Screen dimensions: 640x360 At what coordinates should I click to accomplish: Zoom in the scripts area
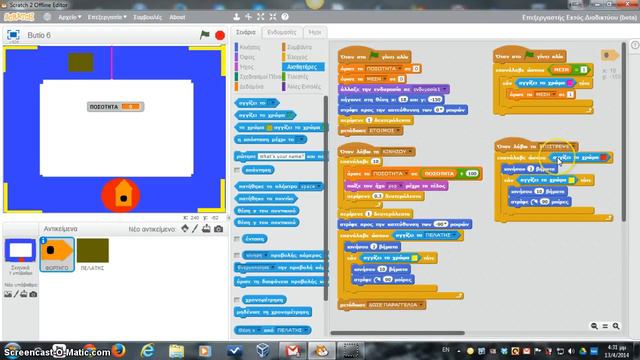pyautogui.click(x=616, y=326)
